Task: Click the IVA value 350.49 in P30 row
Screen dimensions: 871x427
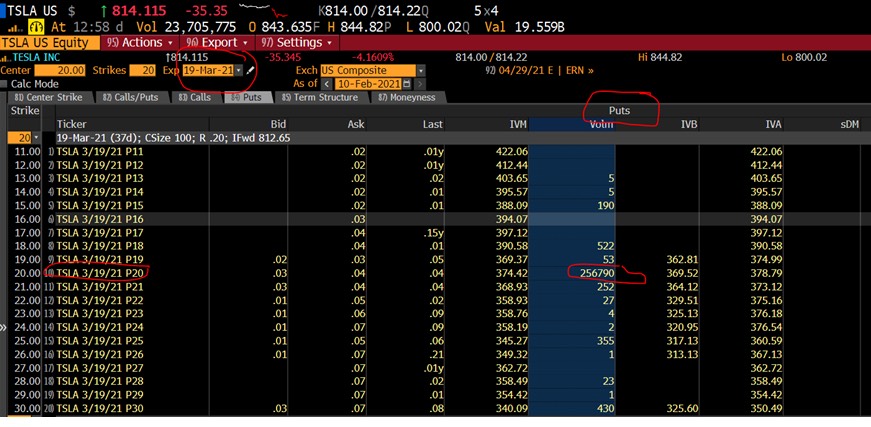Action: 765,409
